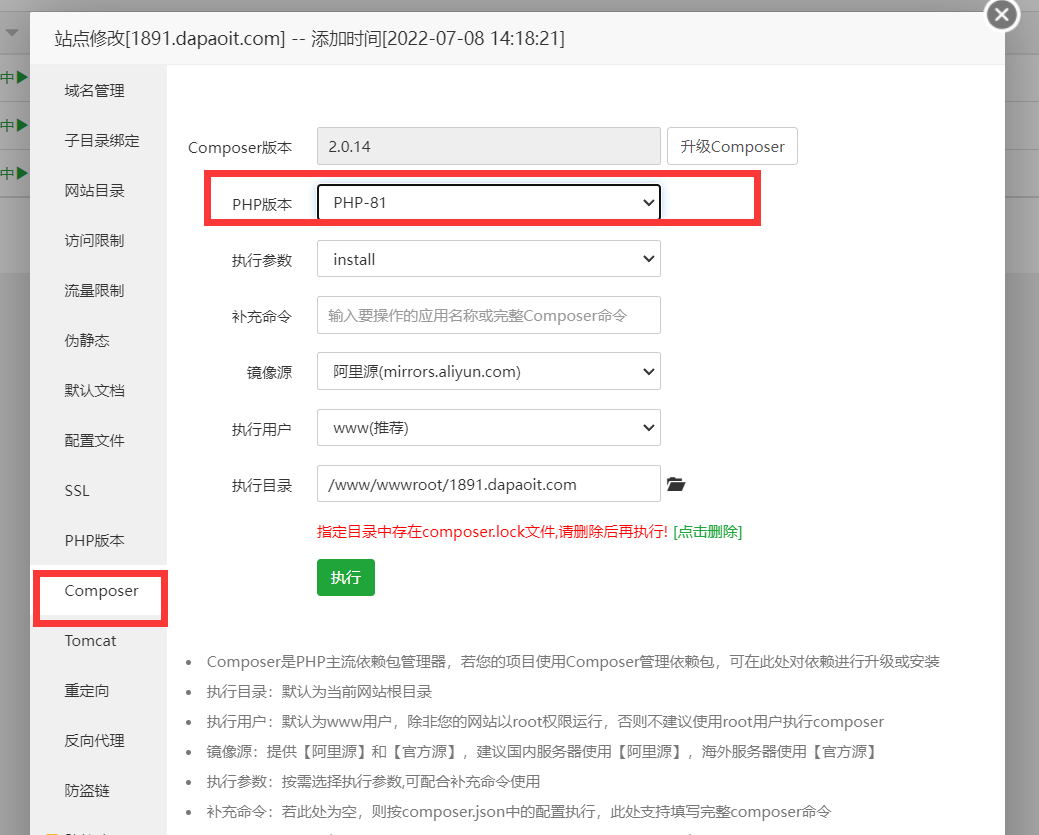Click the help line starting 镜像源：提供
This screenshot has width=1039, height=835.
(543, 752)
